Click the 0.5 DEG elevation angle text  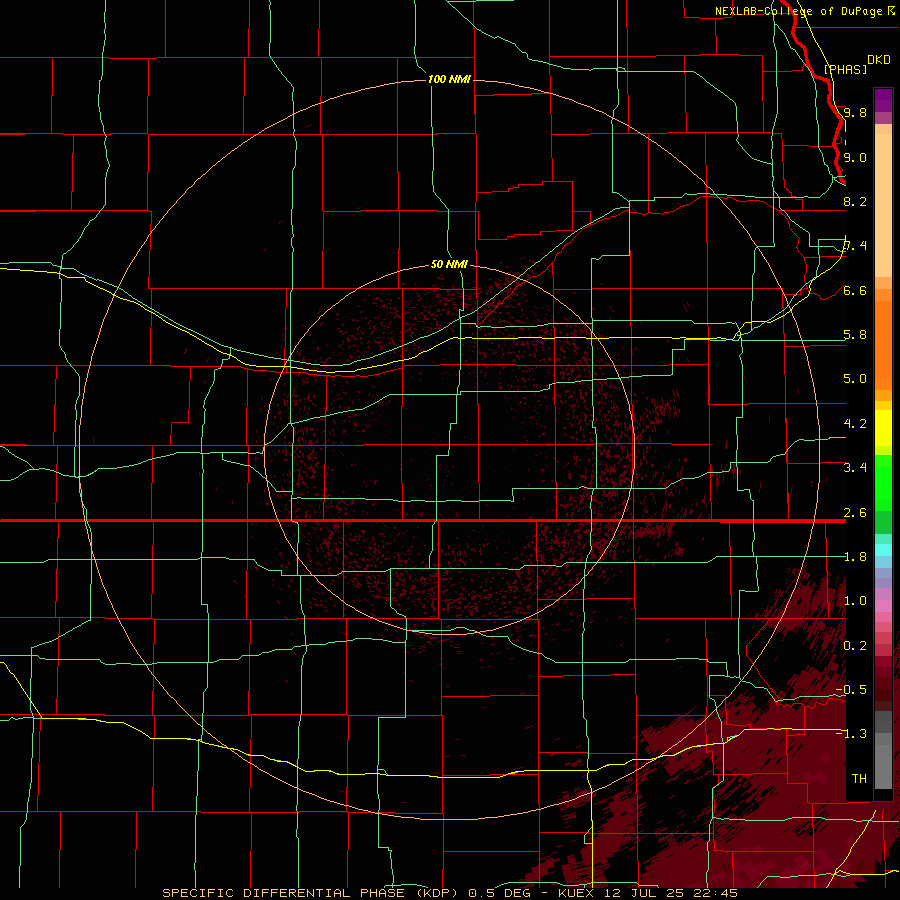(499, 893)
